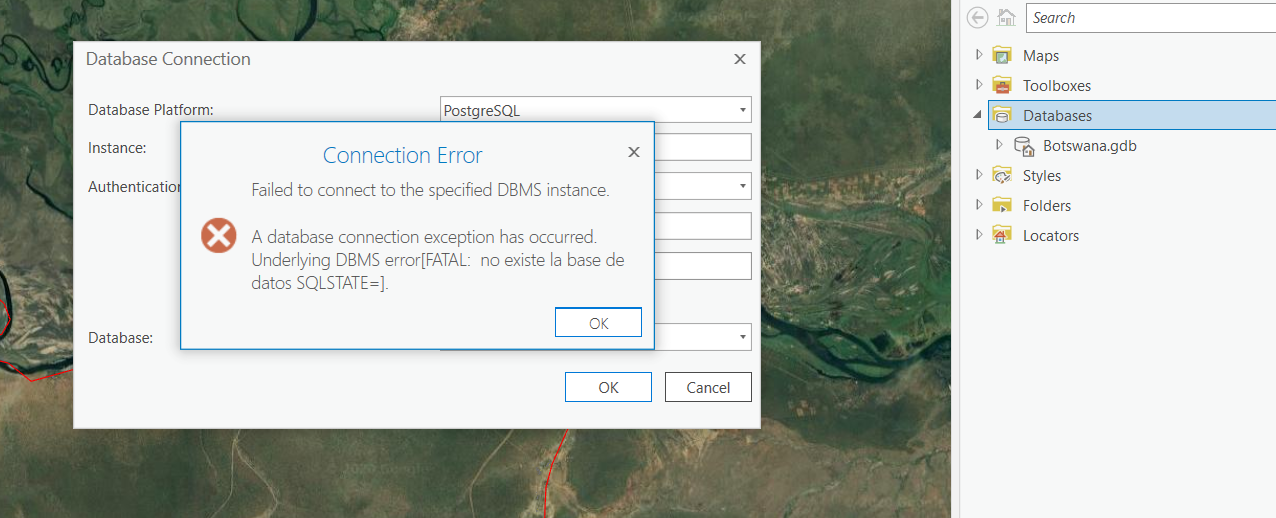
Task: Click the Toolboxes folder icon
Action: 1002,86
